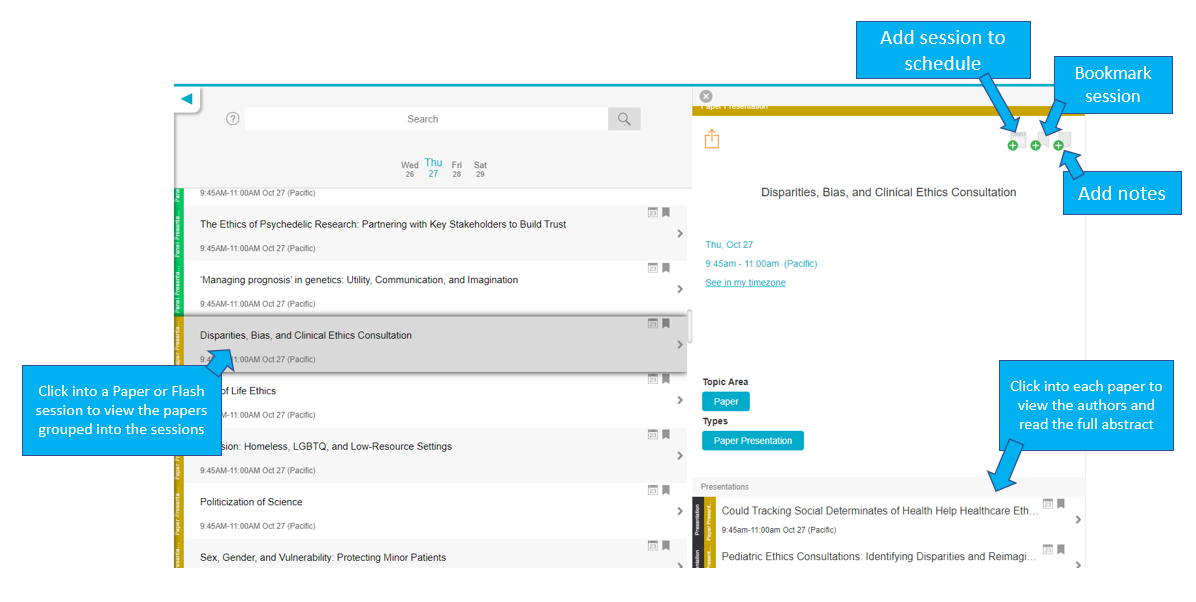1196x602 pixels.
Task: Switch to the Sat 29 day tab
Action: pos(481,169)
